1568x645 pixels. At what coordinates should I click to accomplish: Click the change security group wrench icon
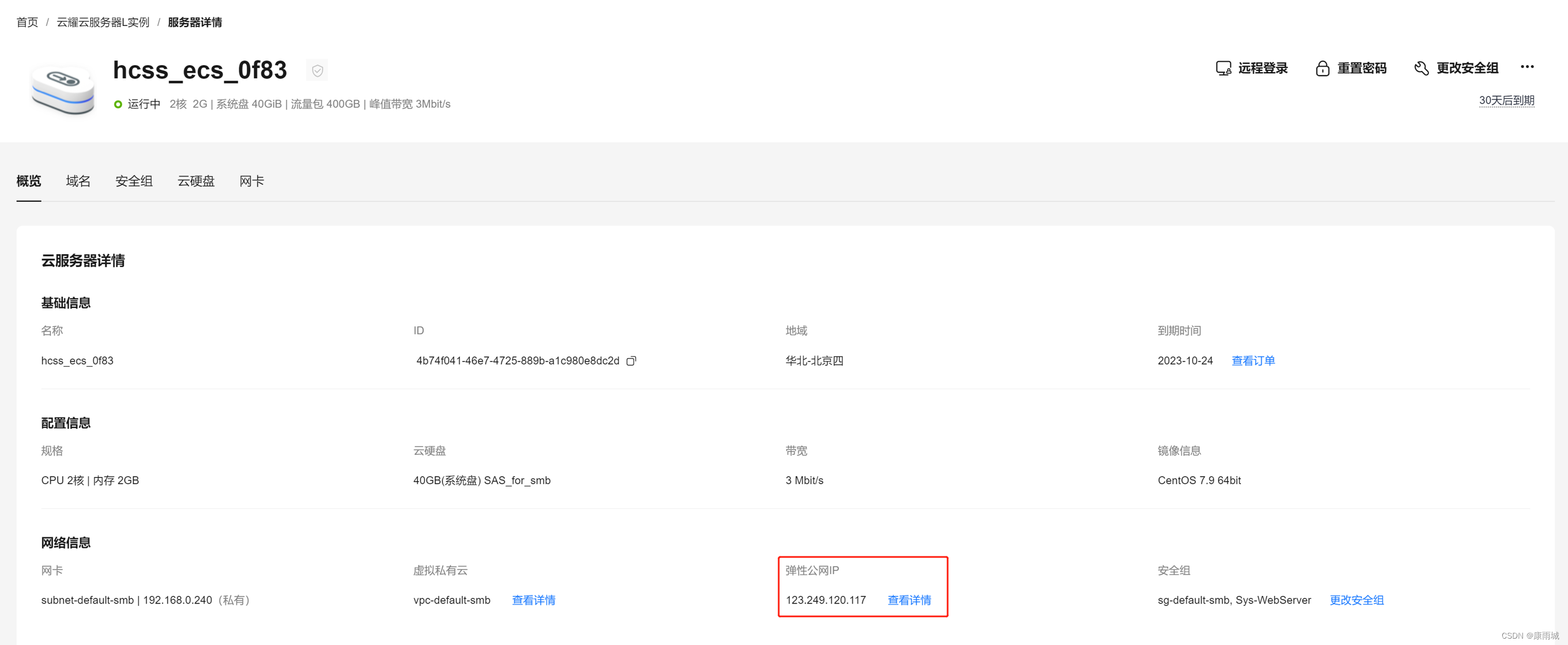[x=1422, y=68]
